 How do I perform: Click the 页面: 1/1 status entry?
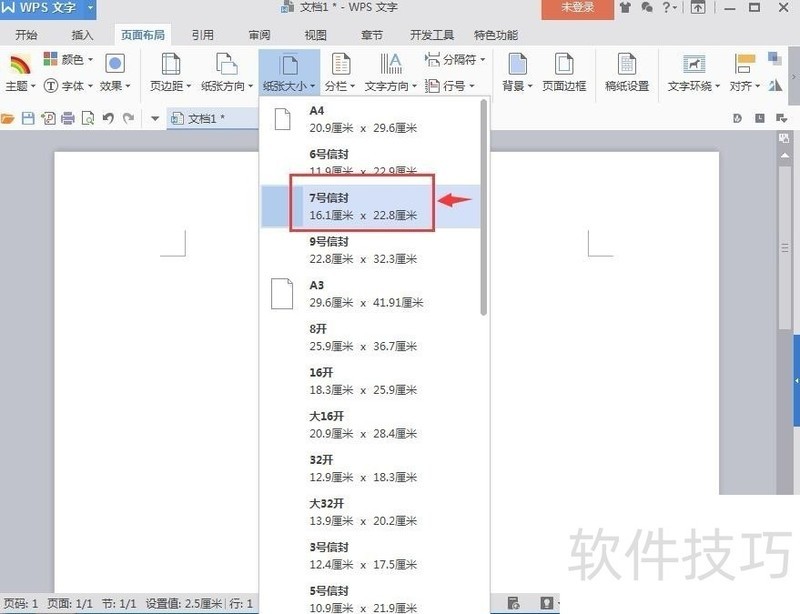tap(70, 604)
